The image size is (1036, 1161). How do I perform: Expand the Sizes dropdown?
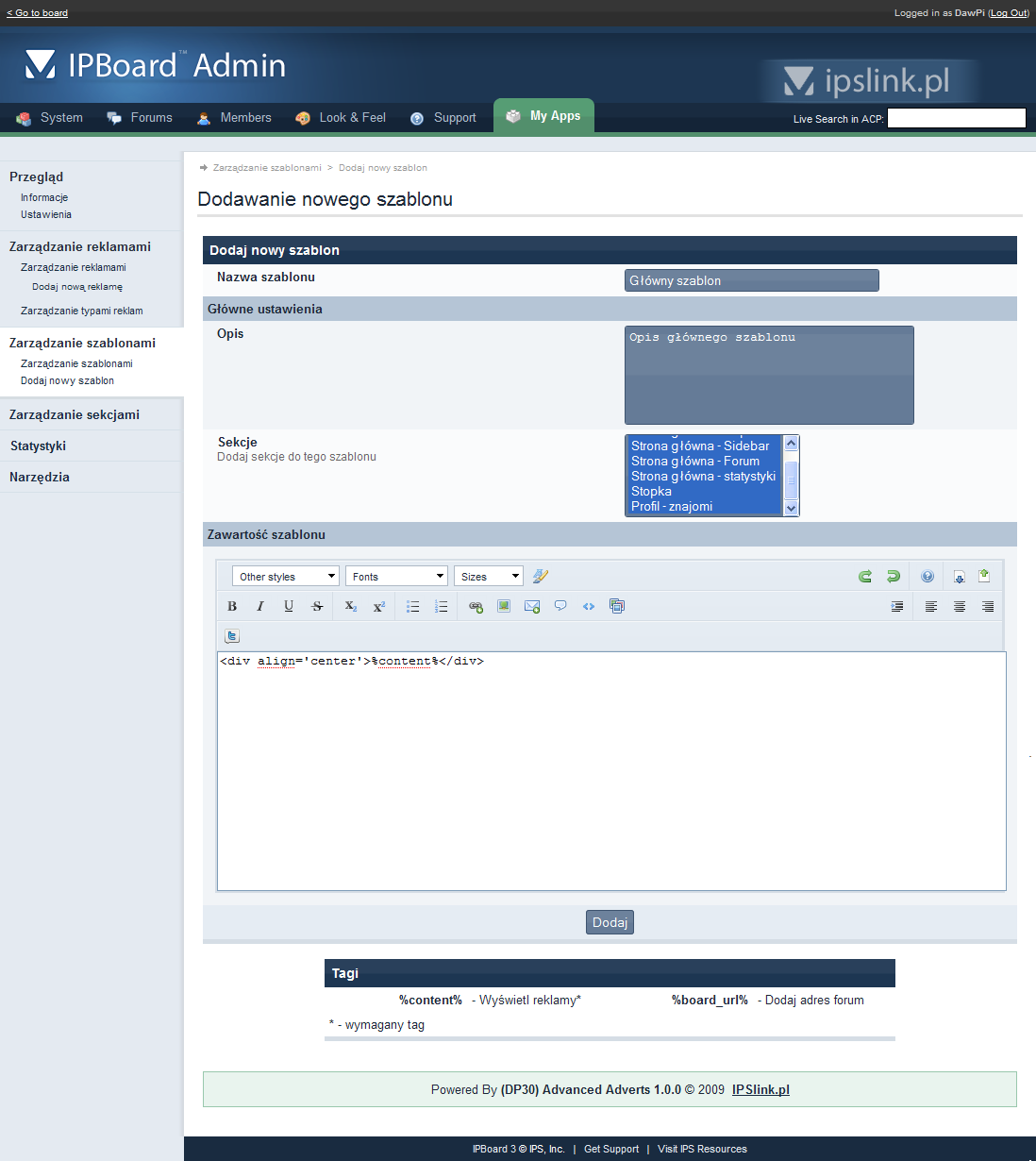coord(489,576)
